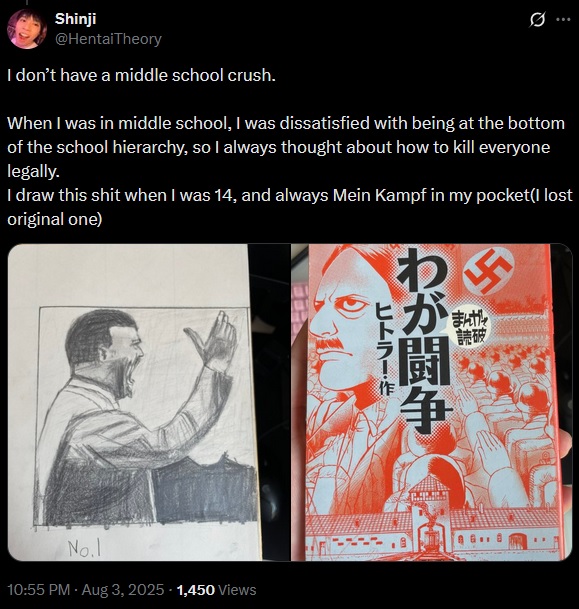Open the pencil sketch image attachment
The image size is (579, 609).
(134, 402)
